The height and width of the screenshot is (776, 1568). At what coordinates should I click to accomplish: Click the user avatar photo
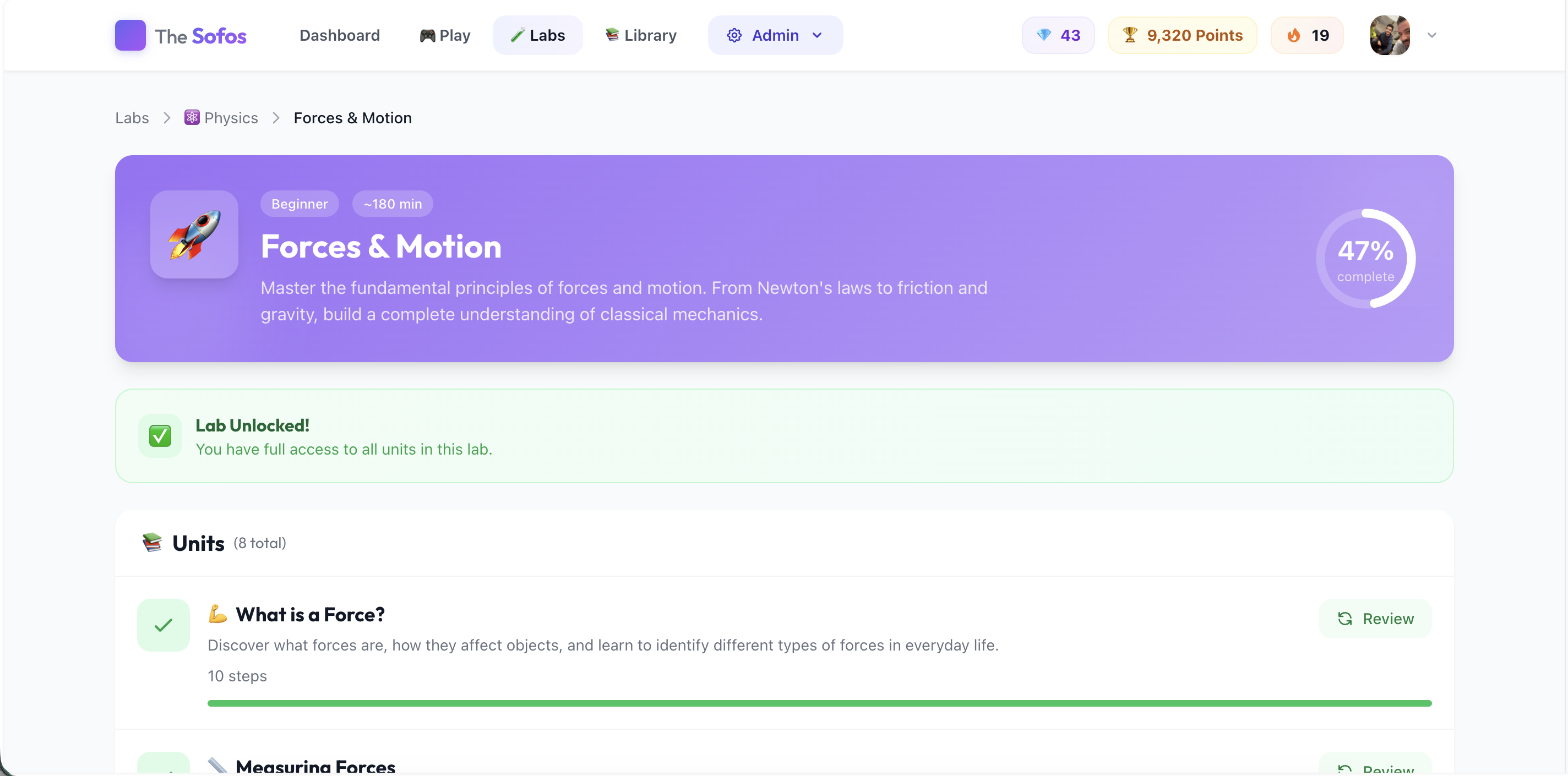click(1390, 35)
